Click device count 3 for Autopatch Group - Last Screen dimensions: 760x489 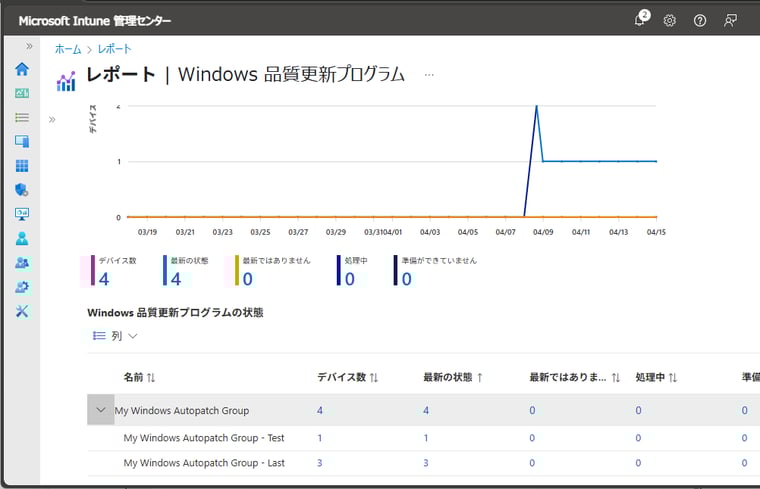[320, 463]
